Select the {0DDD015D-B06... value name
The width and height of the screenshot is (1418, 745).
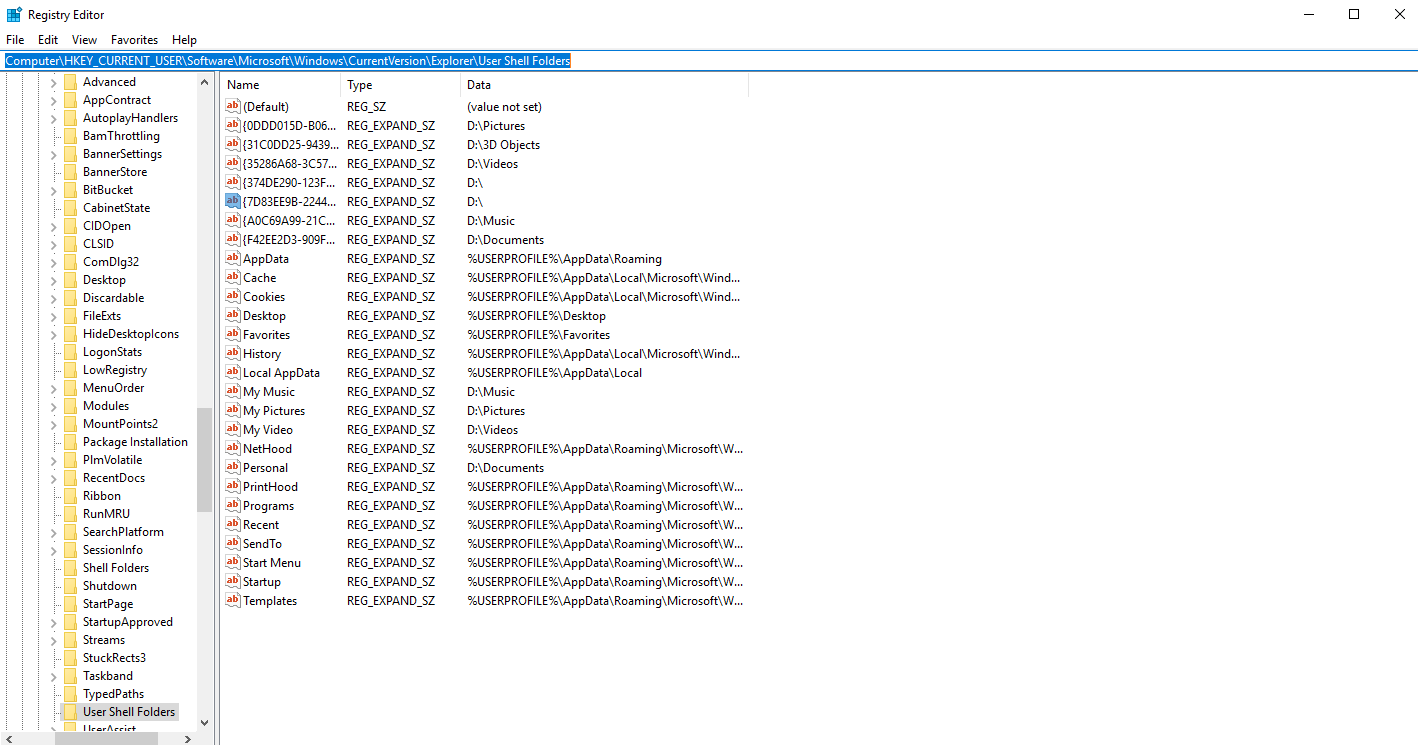290,125
